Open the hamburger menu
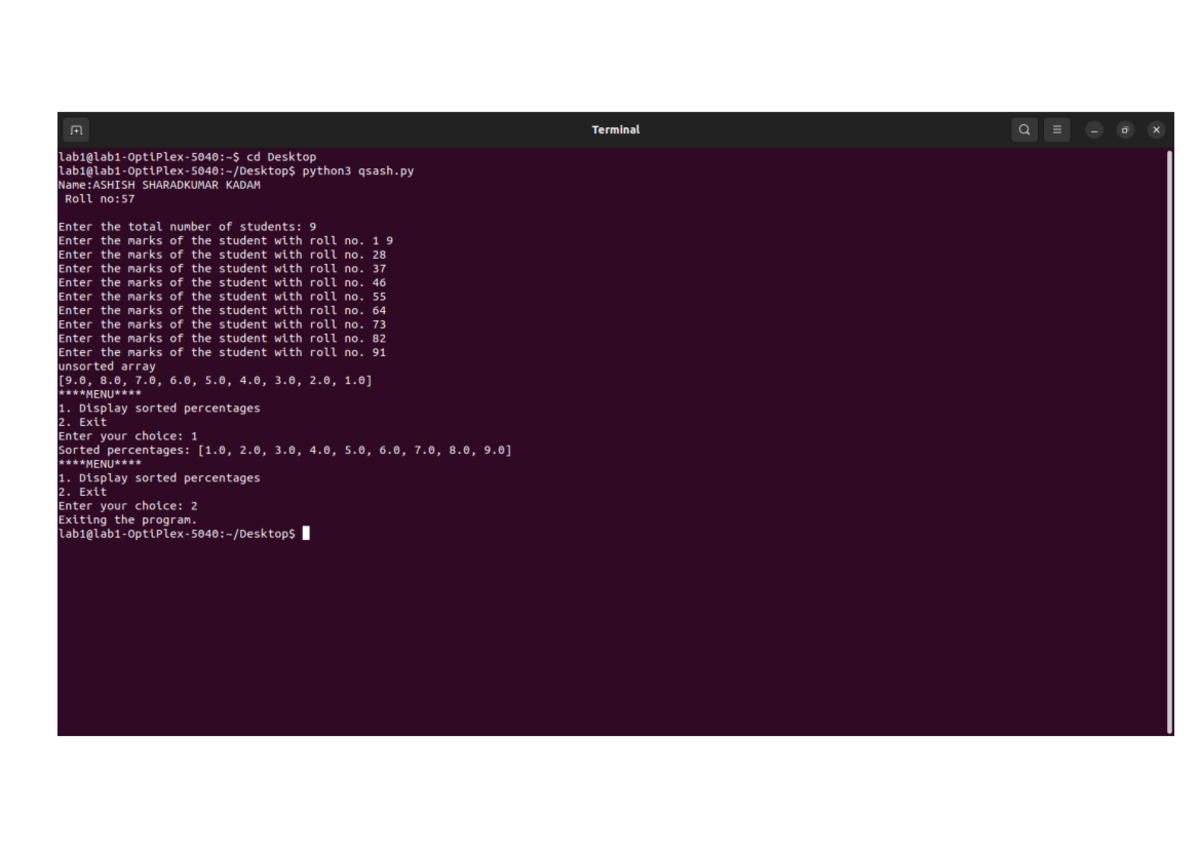 (1057, 130)
